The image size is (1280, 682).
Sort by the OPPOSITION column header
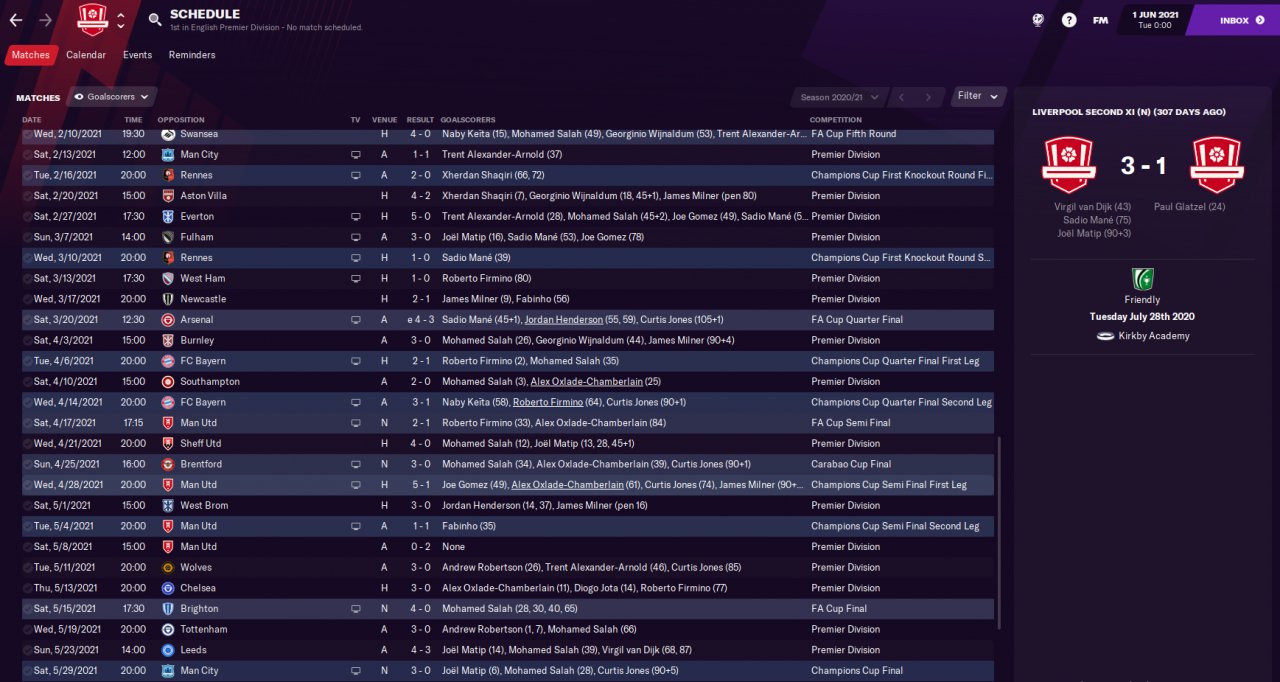tap(181, 120)
